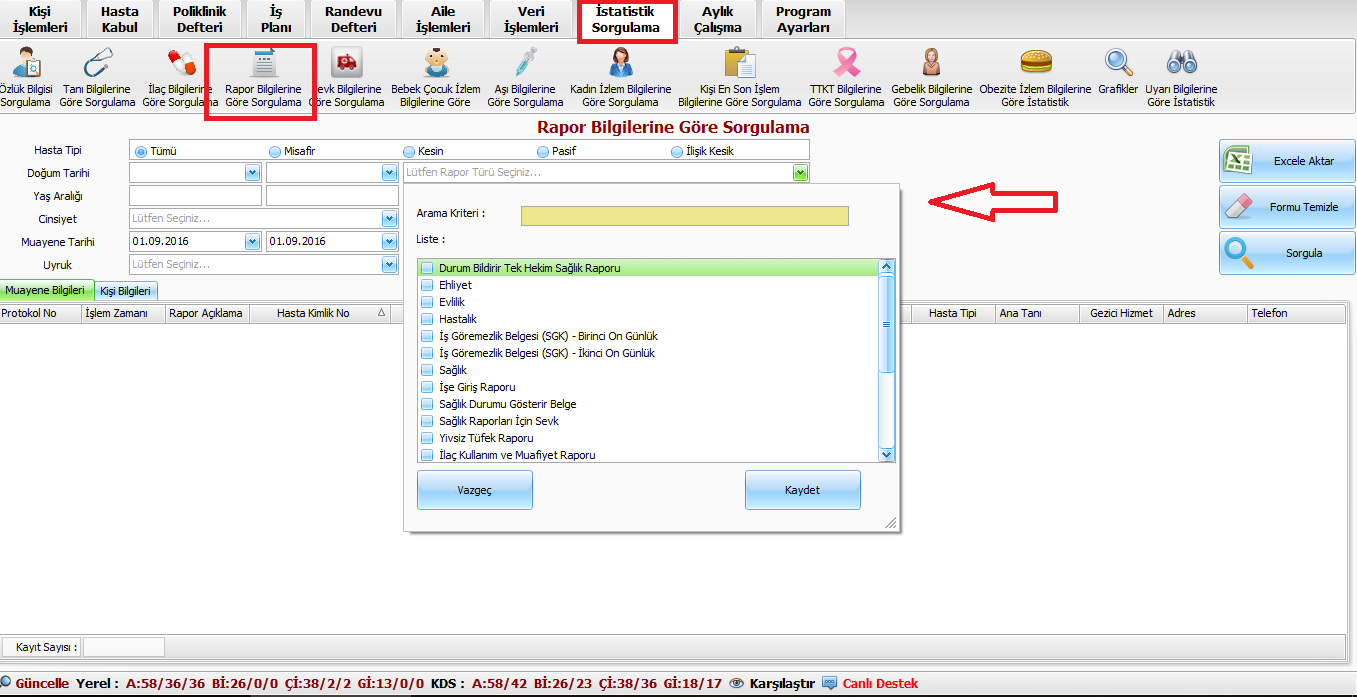Open Grafikler magnifier icon
The image size is (1357, 697).
pyautogui.click(x=1118, y=63)
